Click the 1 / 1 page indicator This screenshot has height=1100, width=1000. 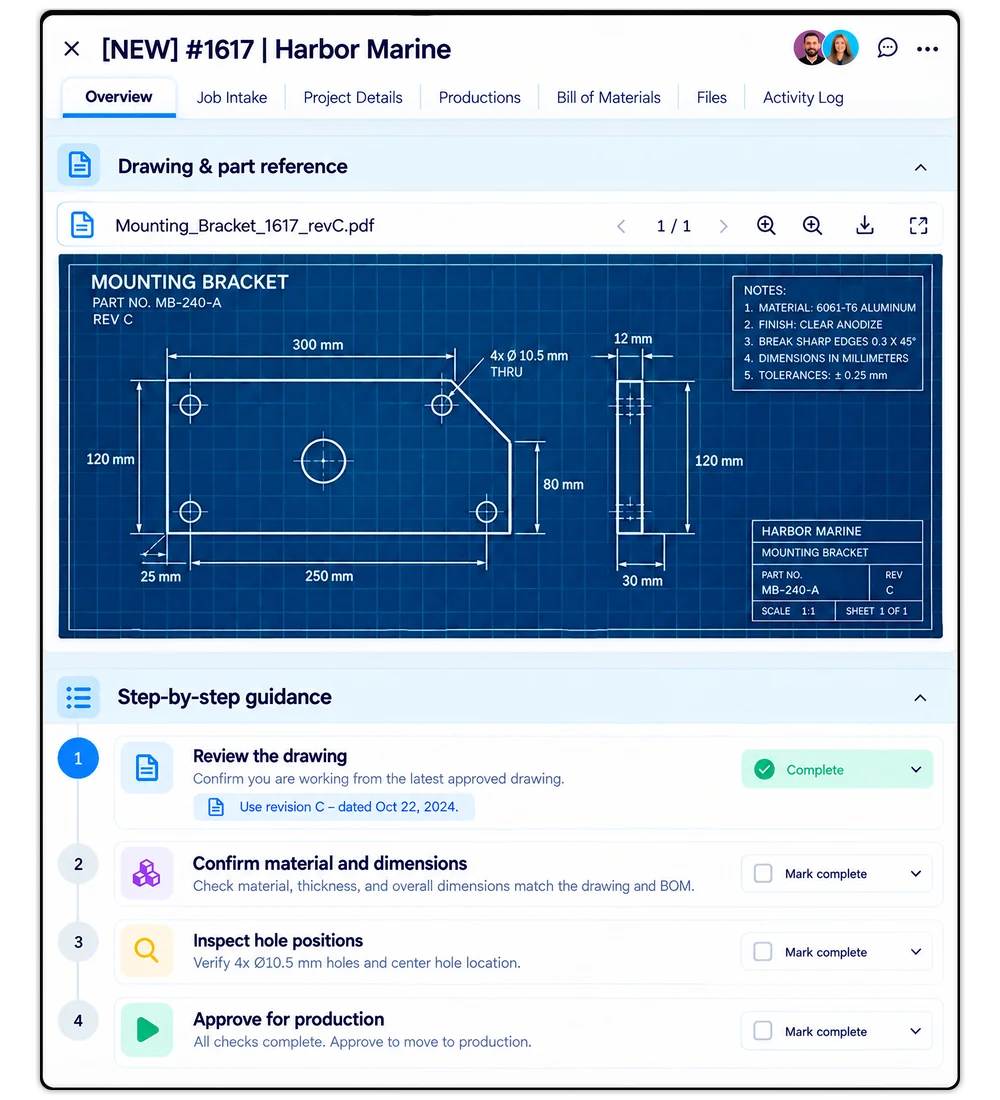pos(673,226)
